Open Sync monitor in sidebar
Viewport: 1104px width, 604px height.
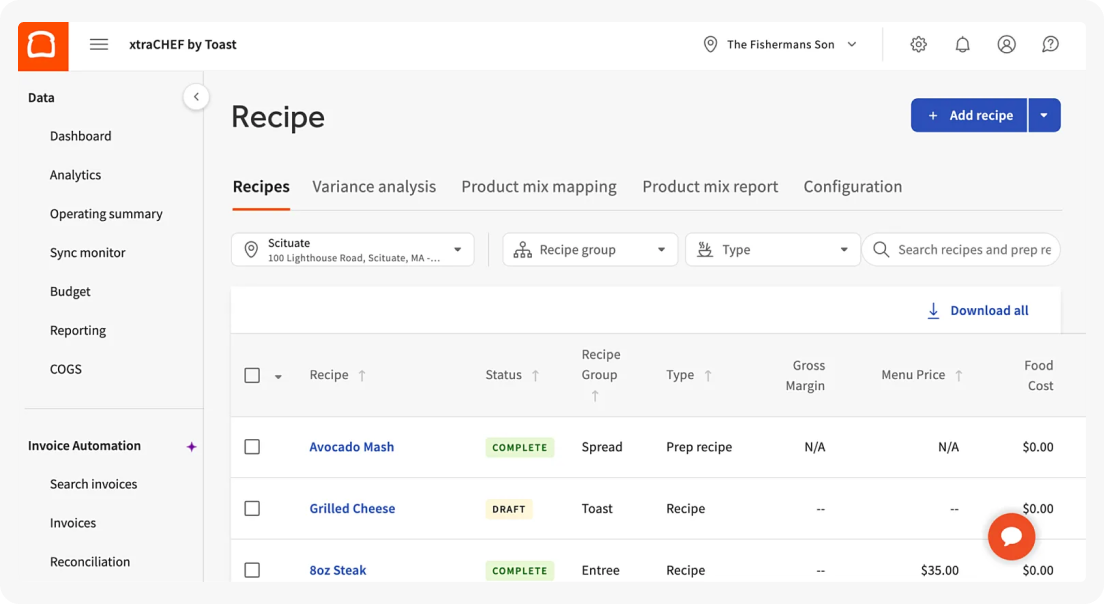(x=87, y=253)
